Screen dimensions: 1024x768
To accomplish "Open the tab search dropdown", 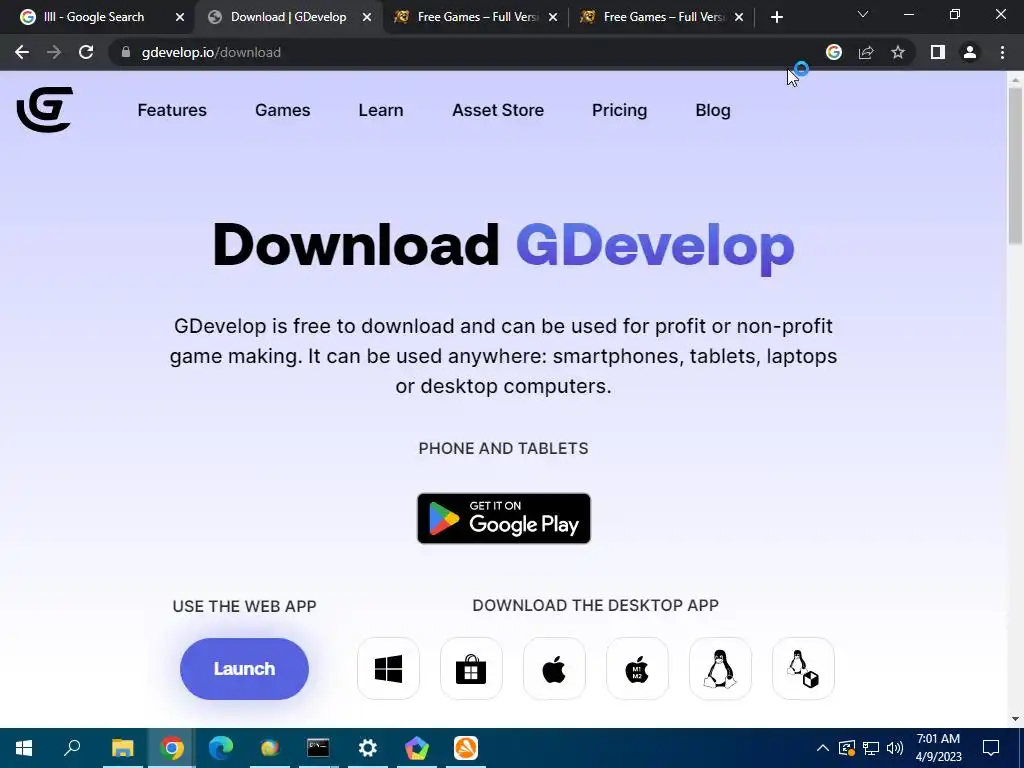I will 863,14.
